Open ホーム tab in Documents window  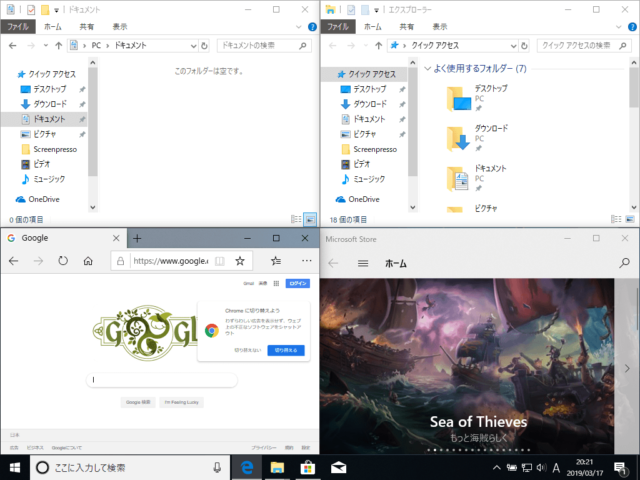coord(53,27)
